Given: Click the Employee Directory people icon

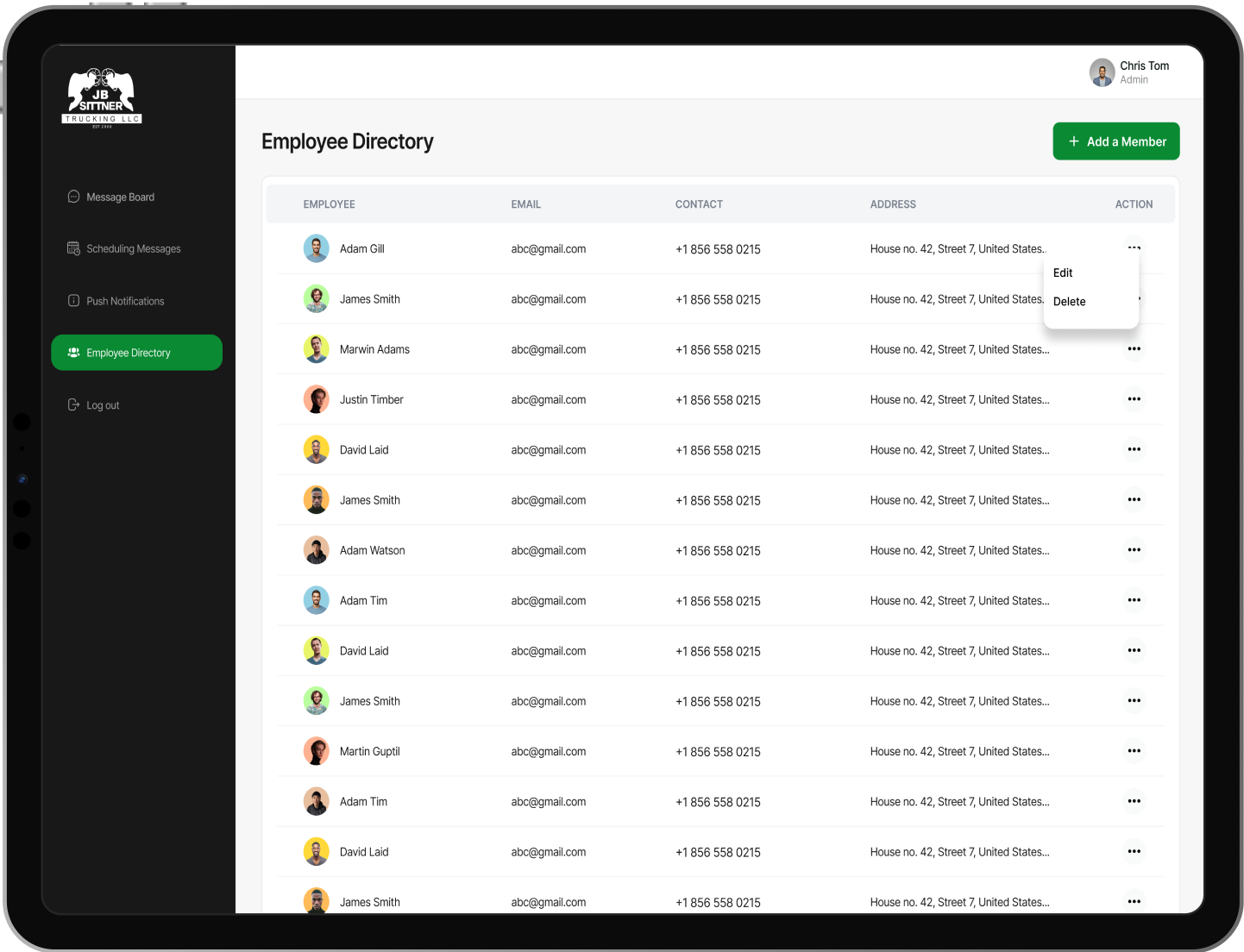Looking at the screenshot, I should pos(73,353).
